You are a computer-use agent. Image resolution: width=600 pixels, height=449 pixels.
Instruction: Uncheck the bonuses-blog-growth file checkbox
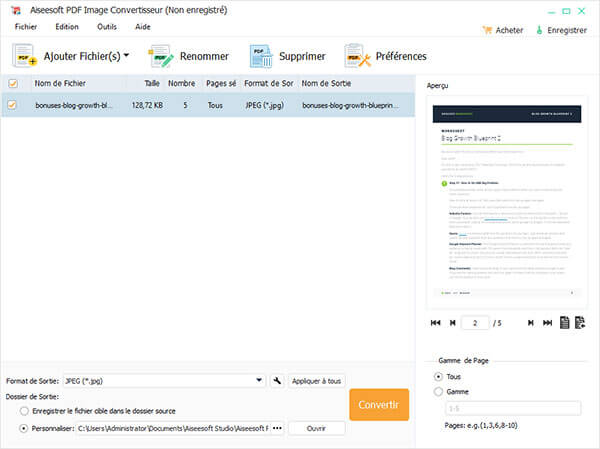(13, 104)
